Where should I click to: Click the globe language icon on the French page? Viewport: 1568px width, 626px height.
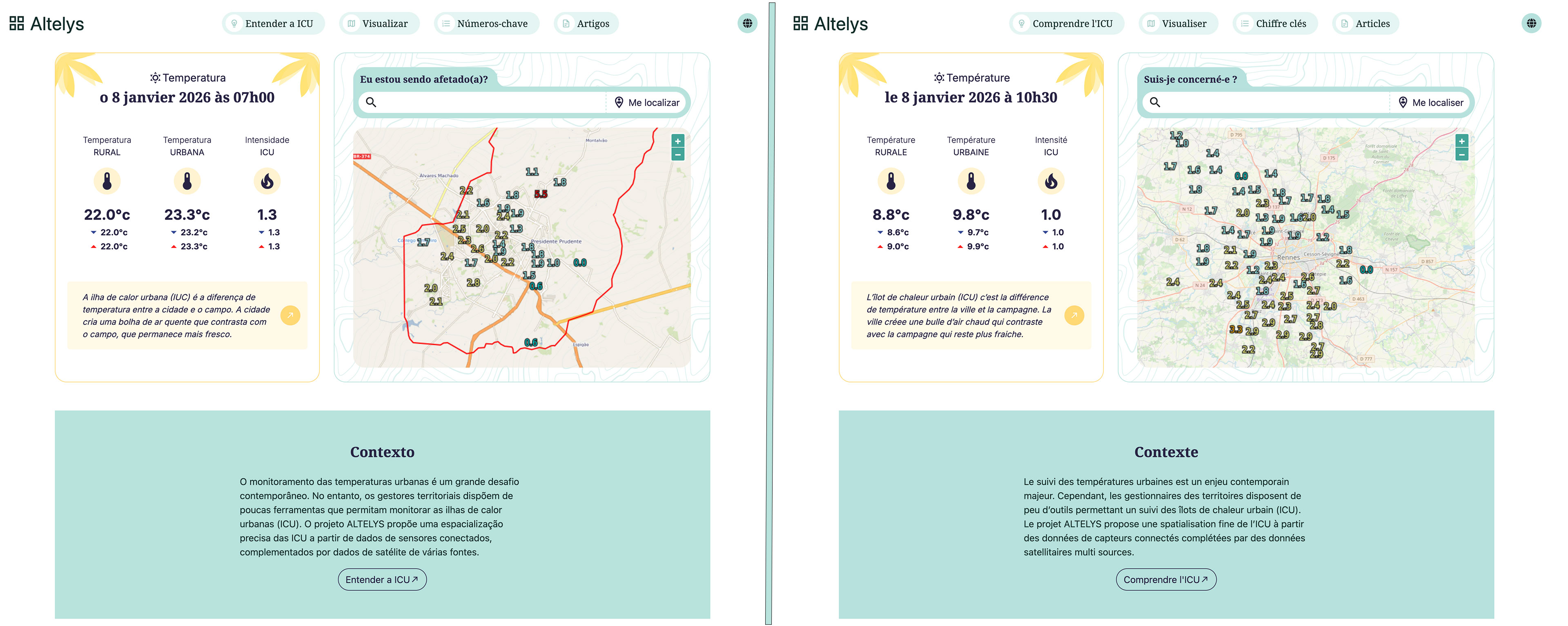[1532, 23]
